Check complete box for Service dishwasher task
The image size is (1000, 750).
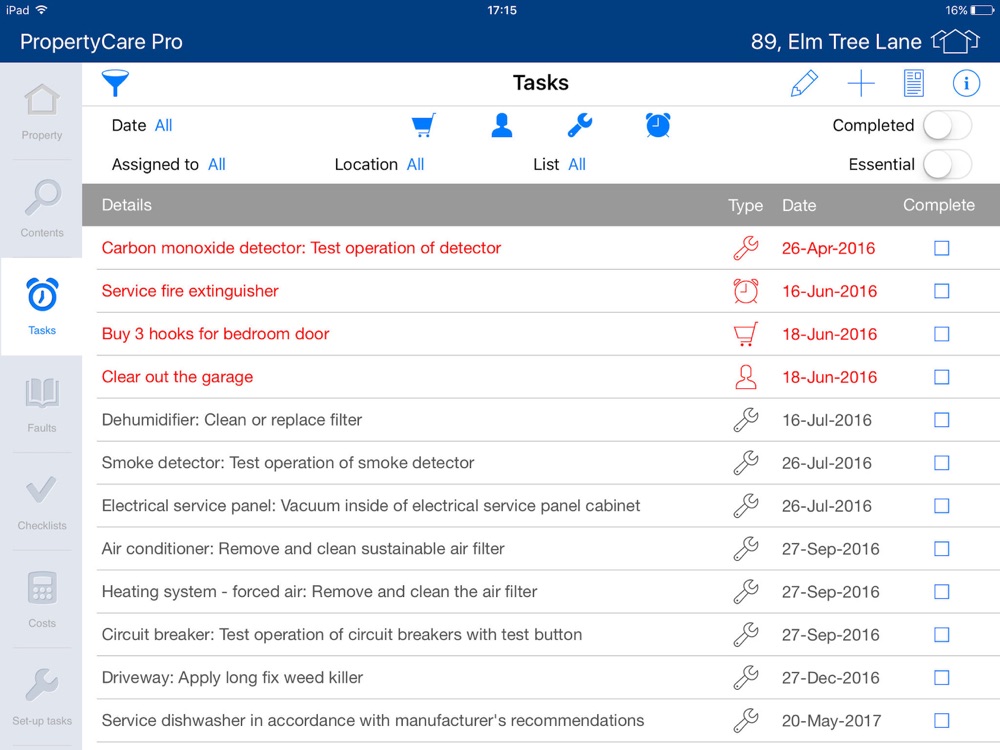click(941, 720)
